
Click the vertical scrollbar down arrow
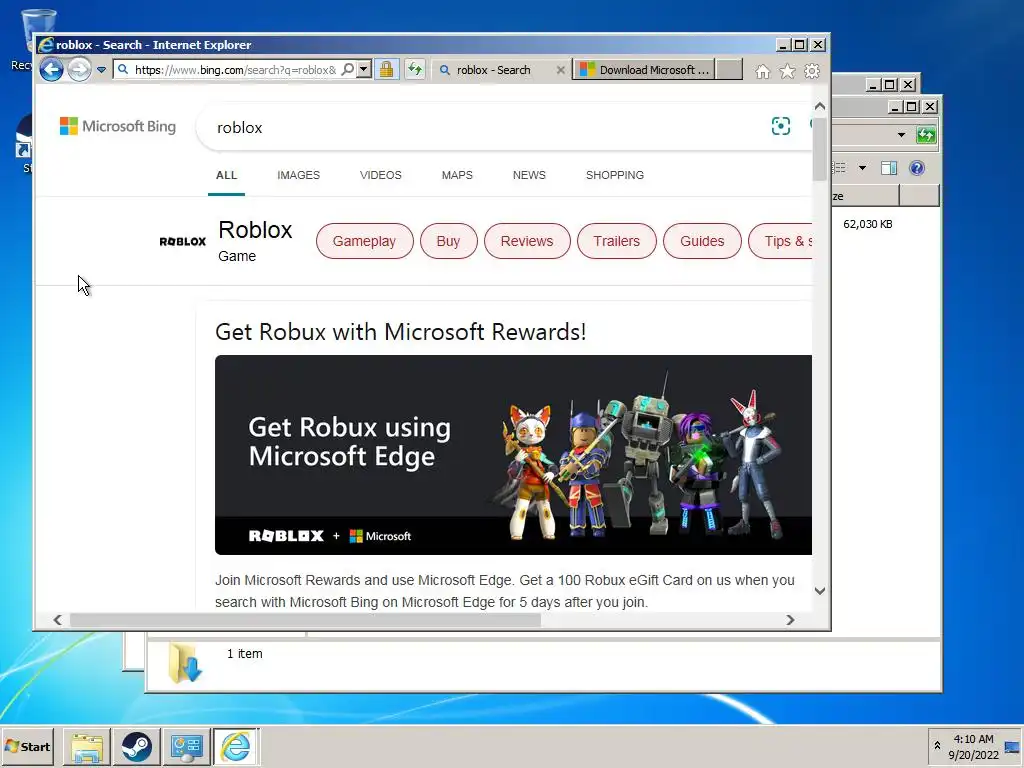820,590
